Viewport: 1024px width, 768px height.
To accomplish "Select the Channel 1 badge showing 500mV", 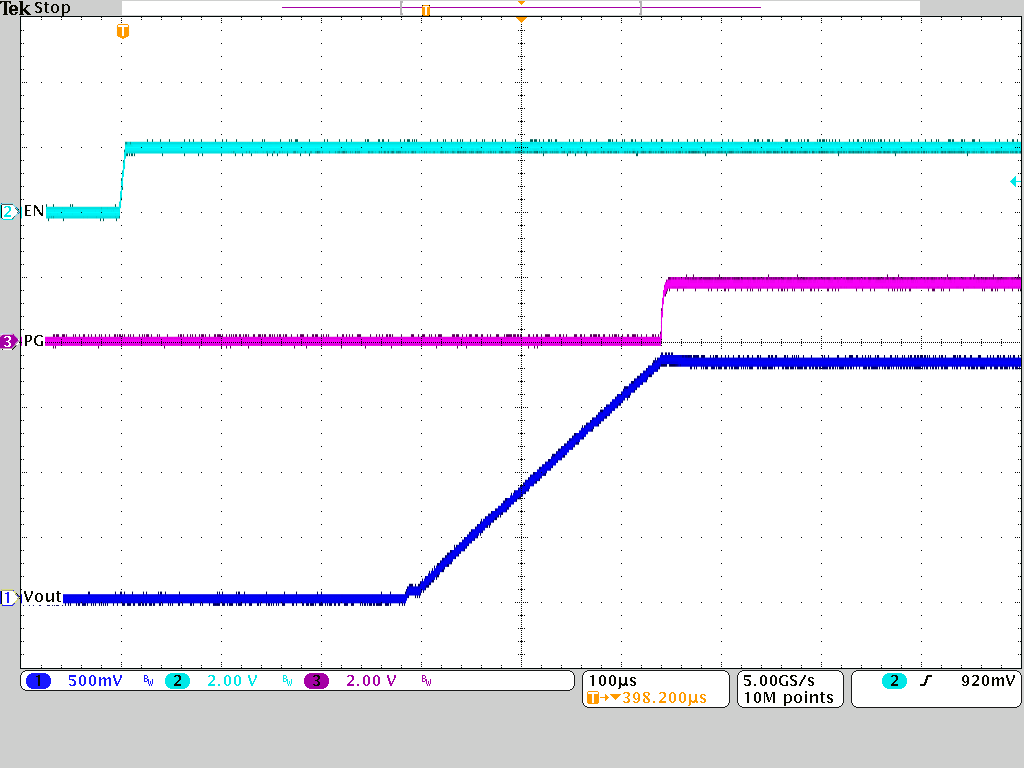I will pos(38,680).
